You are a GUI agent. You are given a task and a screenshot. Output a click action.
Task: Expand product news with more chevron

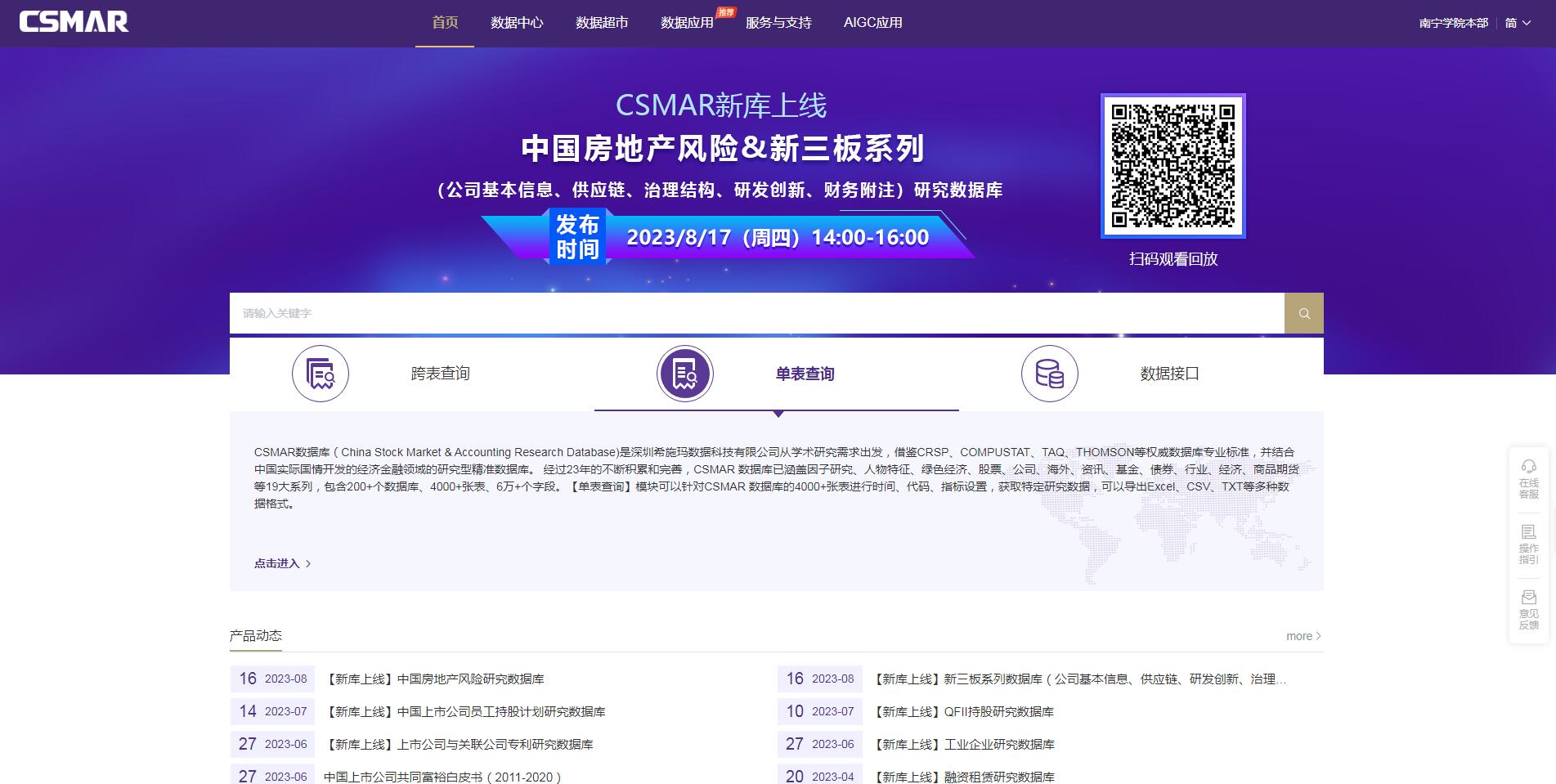pyautogui.click(x=1303, y=636)
